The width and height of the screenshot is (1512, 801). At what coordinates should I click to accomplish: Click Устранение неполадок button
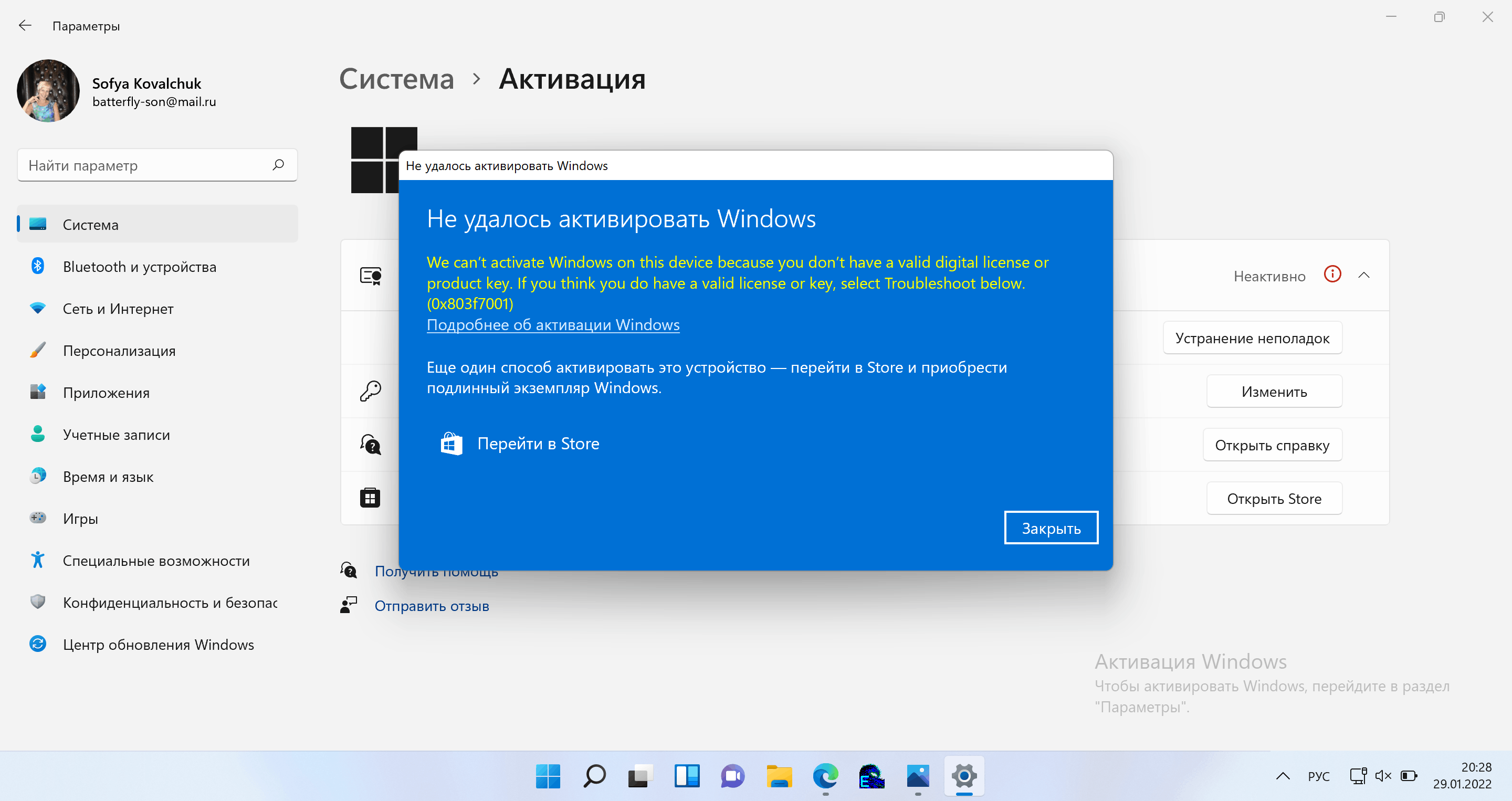[1252, 338]
